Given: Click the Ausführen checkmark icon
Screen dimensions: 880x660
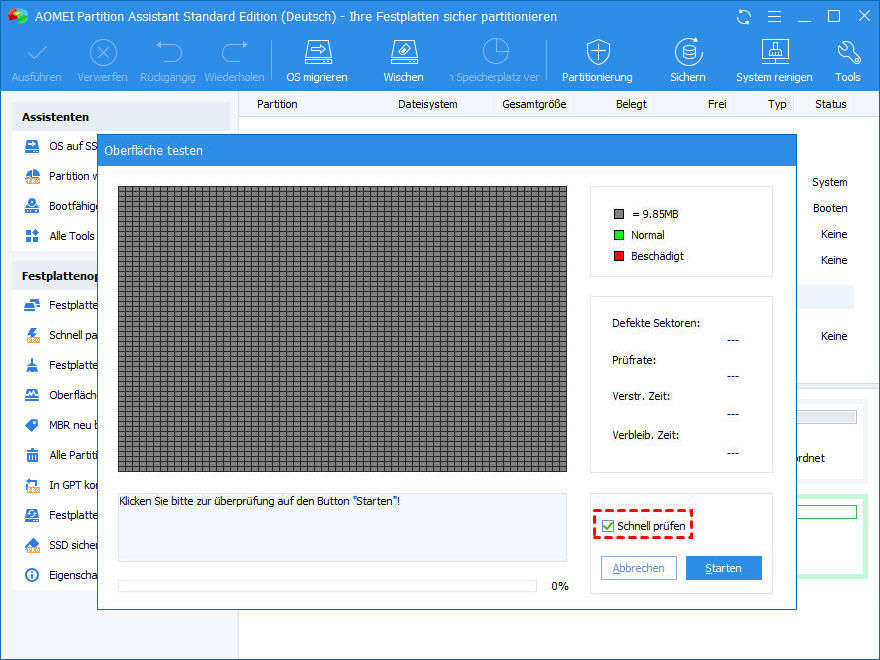Looking at the screenshot, I should [x=37, y=53].
